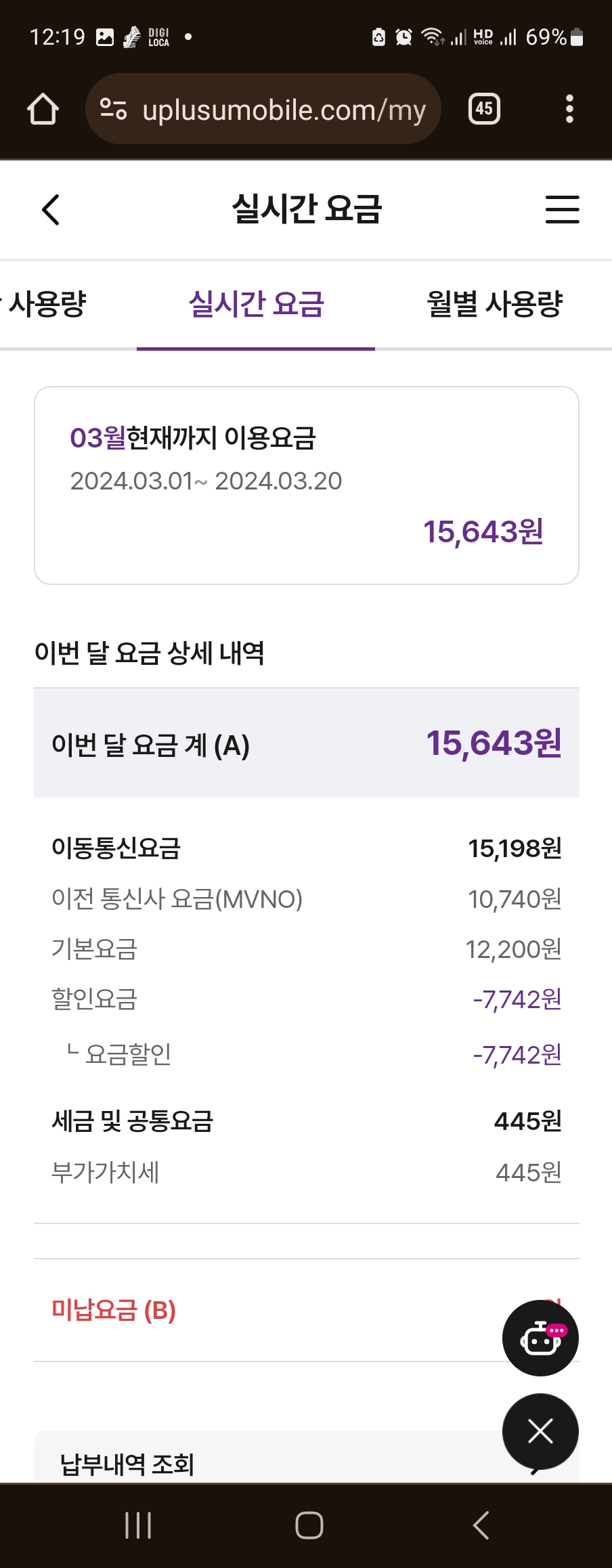Select the 실시간 요금 tab
Image resolution: width=612 pixels, height=1568 pixels.
pyautogui.click(x=256, y=304)
